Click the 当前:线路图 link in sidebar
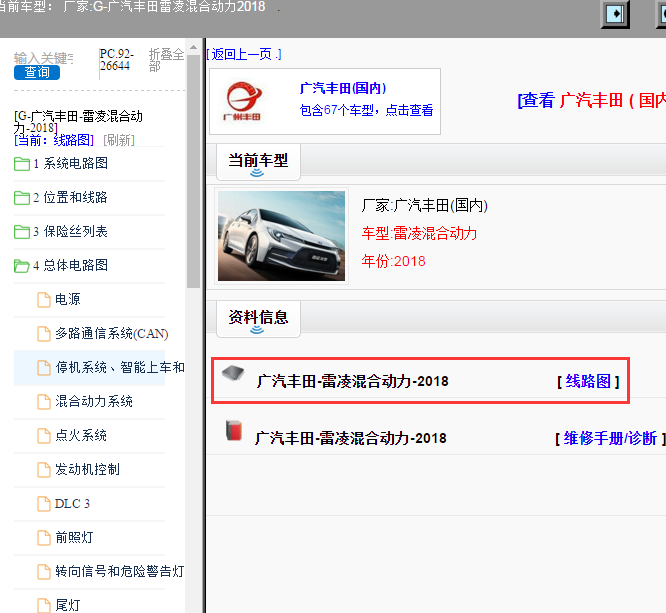This screenshot has height=613, width=666. point(54,140)
